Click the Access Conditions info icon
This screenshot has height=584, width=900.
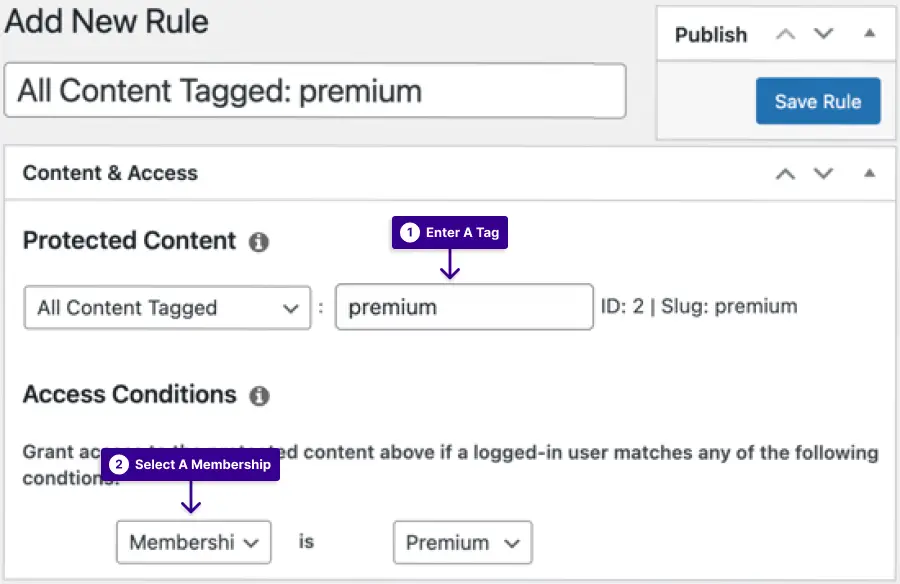[x=259, y=396]
